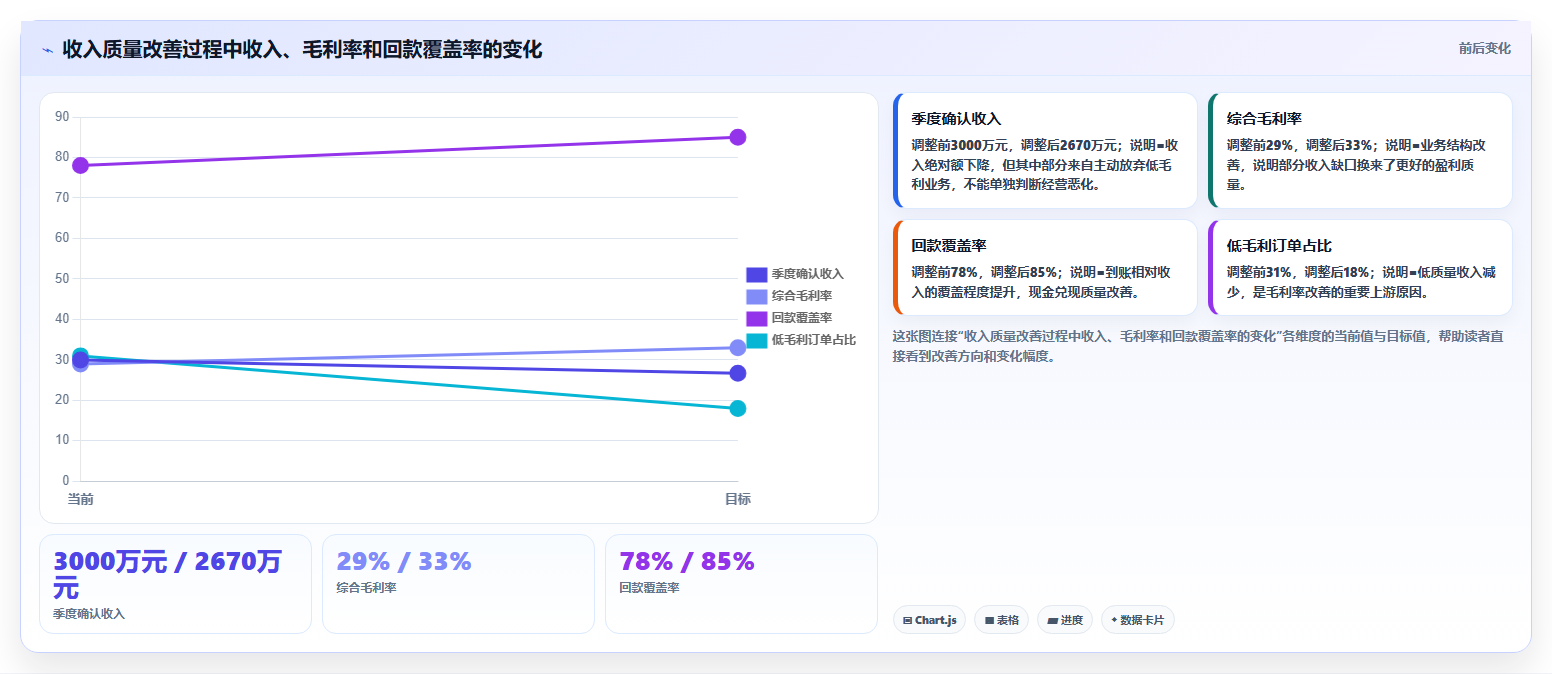The height and width of the screenshot is (674, 1552).
Task: Click the 3000万元 / 2670万元 stat card
Action: point(175,584)
